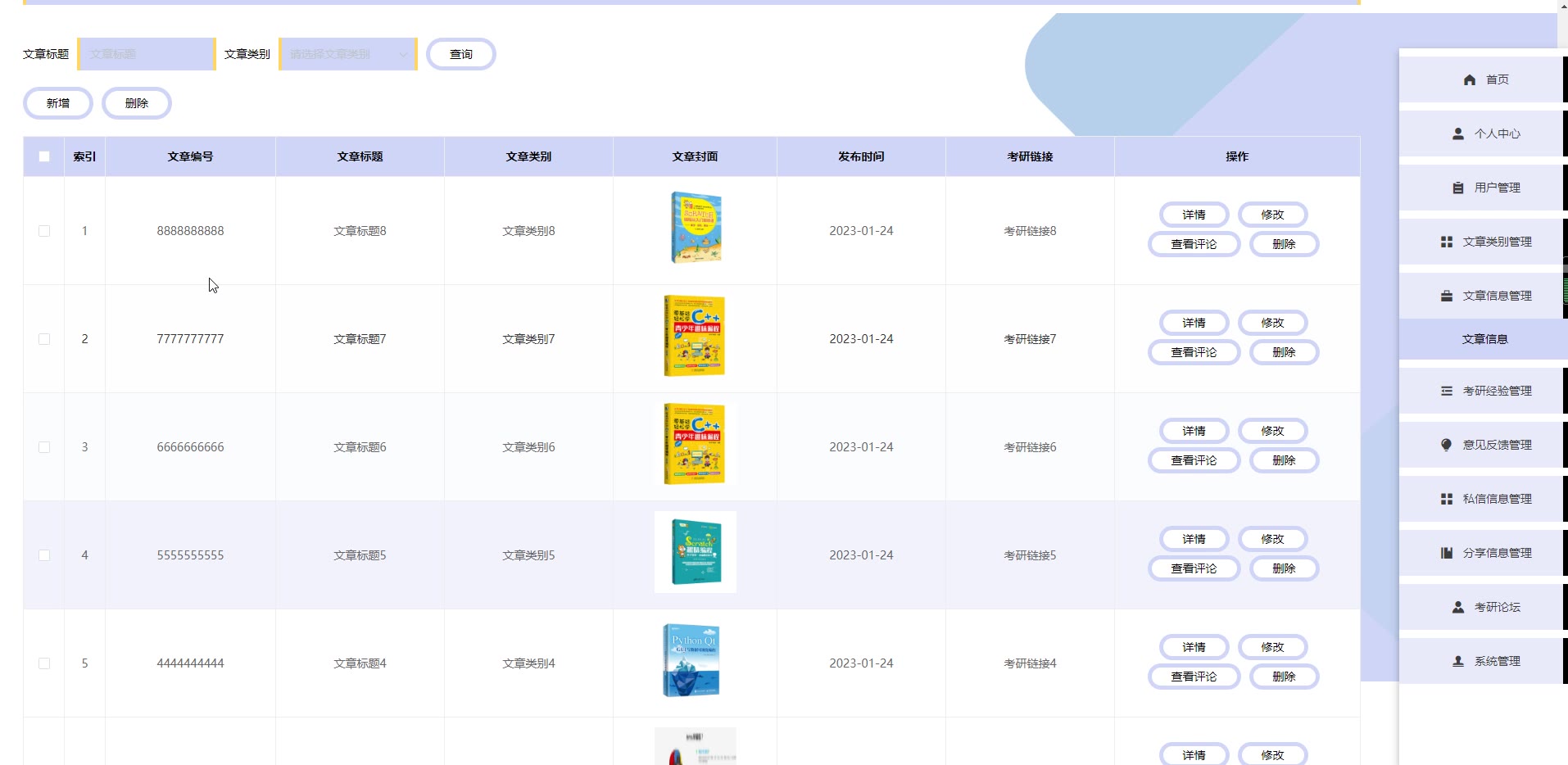1568x765 pixels.
Task: Click the bulb icon beside 意见反馈管理
Action: pyautogui.click(x=1446, y=445)
